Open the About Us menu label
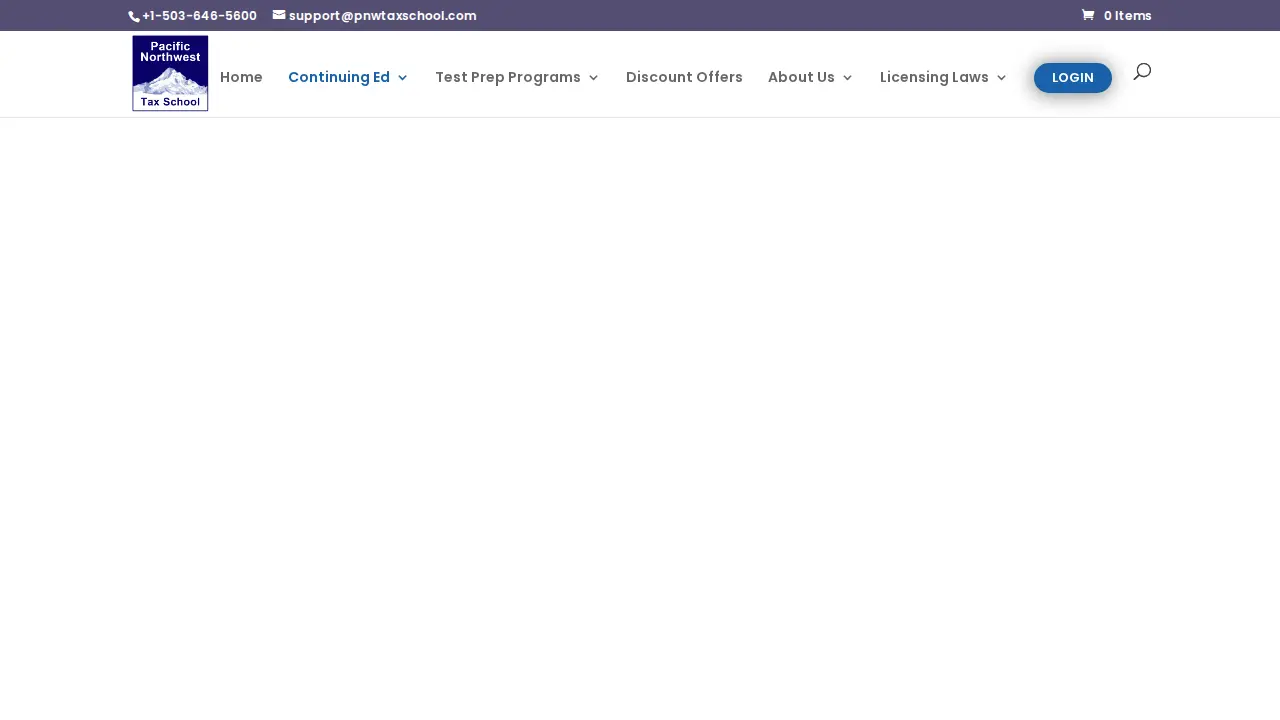 (x=801, y=77)
